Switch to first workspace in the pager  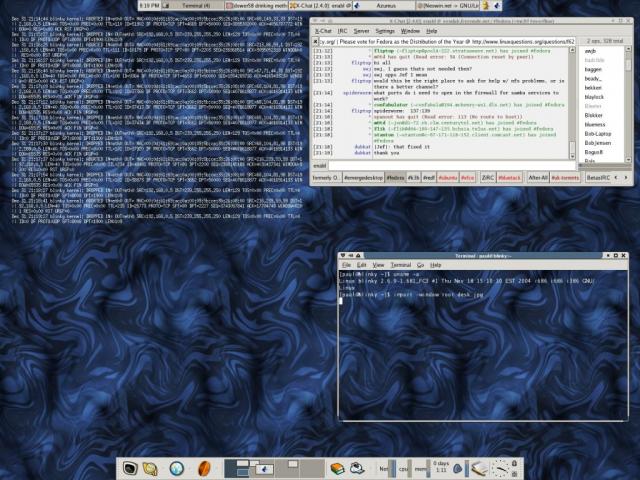click(237, 468)
